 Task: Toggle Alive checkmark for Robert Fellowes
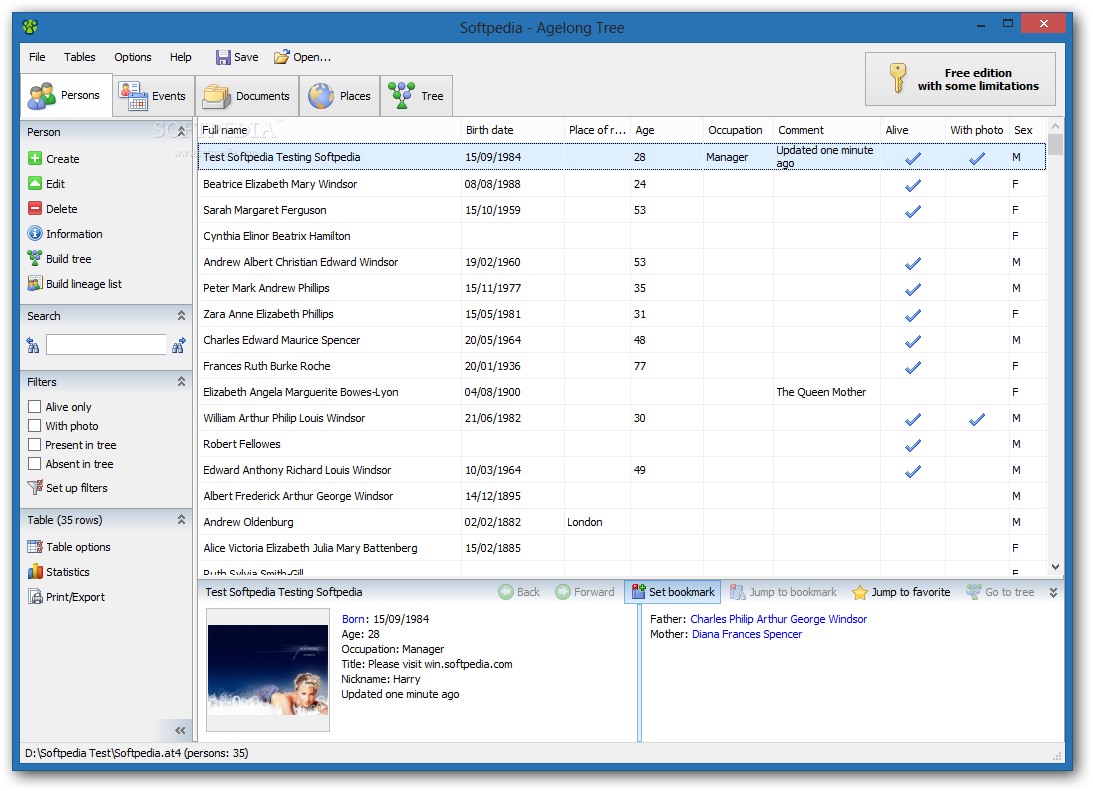(x=912, y=445)
